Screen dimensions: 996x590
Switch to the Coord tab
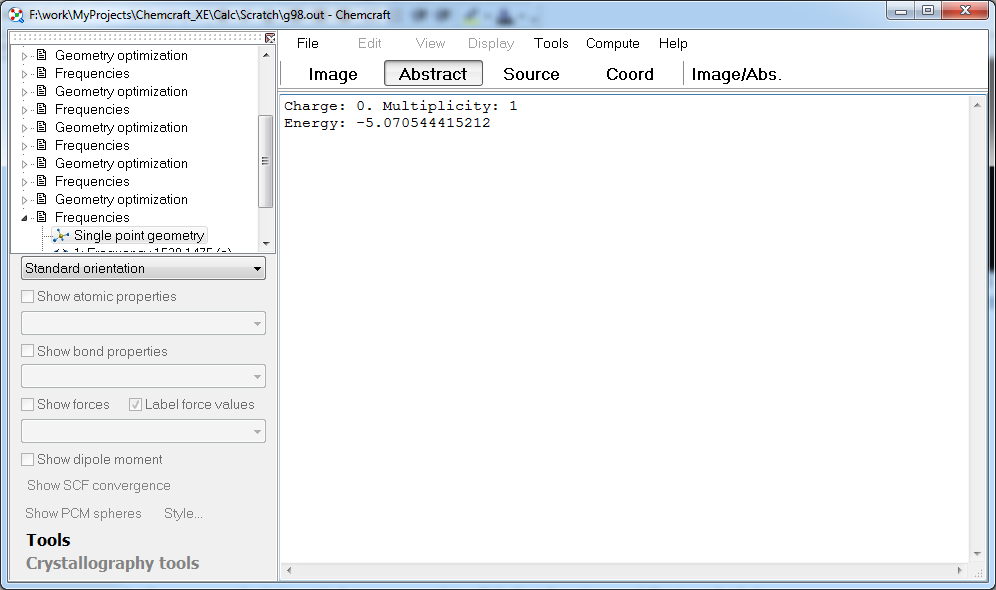click(x=629, y=74)
